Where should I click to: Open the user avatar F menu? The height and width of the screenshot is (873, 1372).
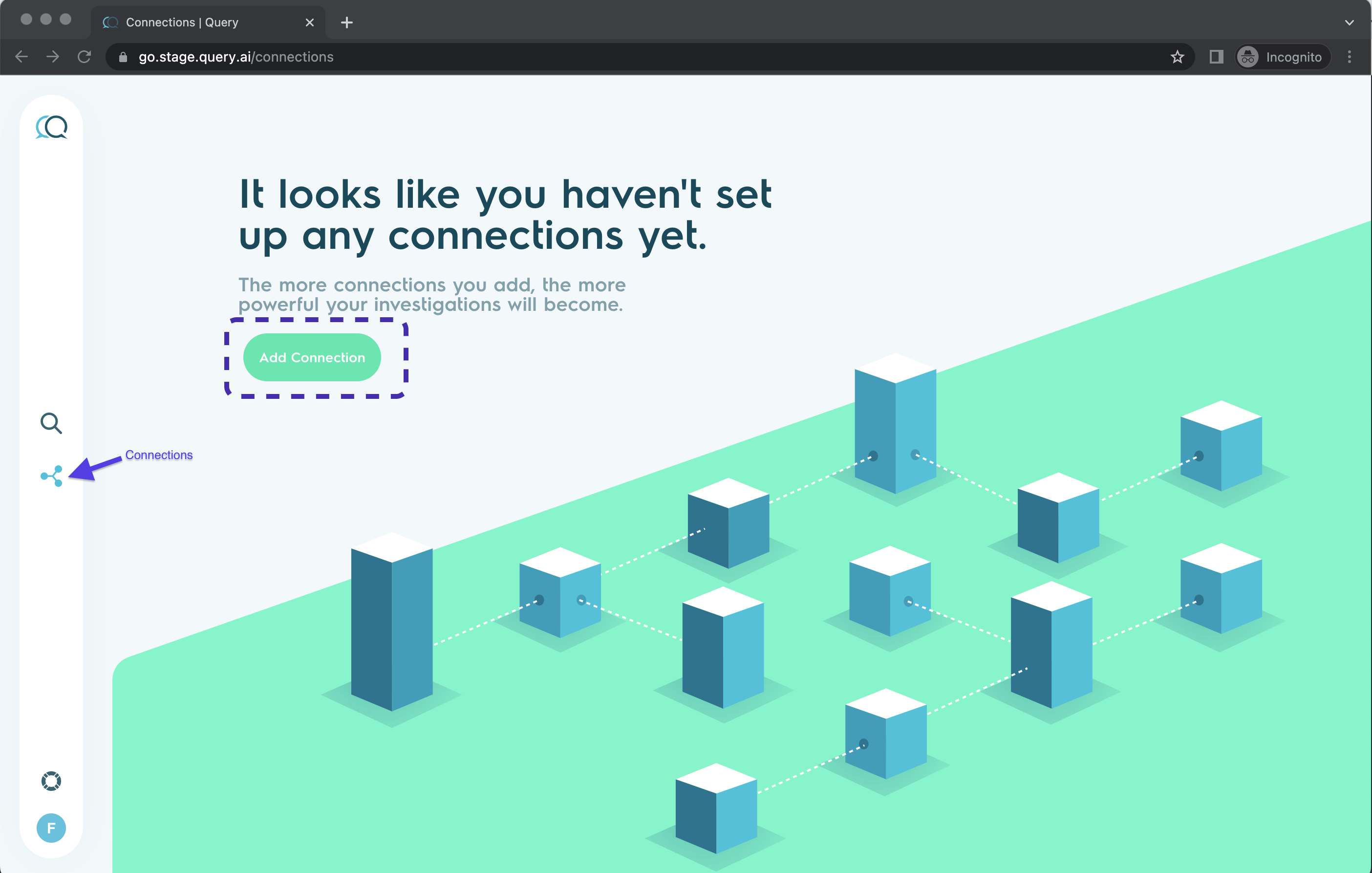51,828
